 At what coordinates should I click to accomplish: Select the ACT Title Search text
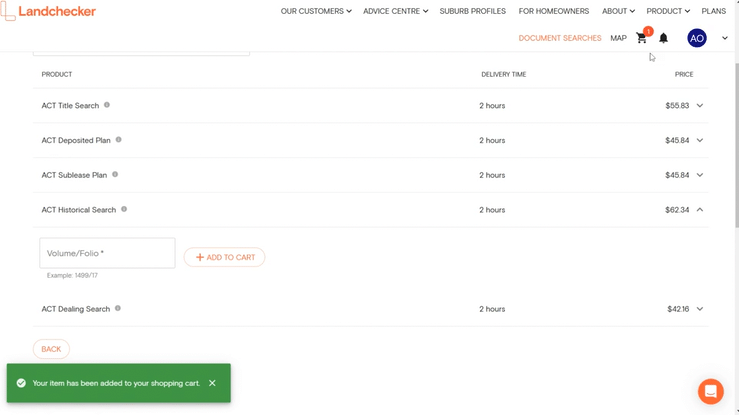coord(70,106)
